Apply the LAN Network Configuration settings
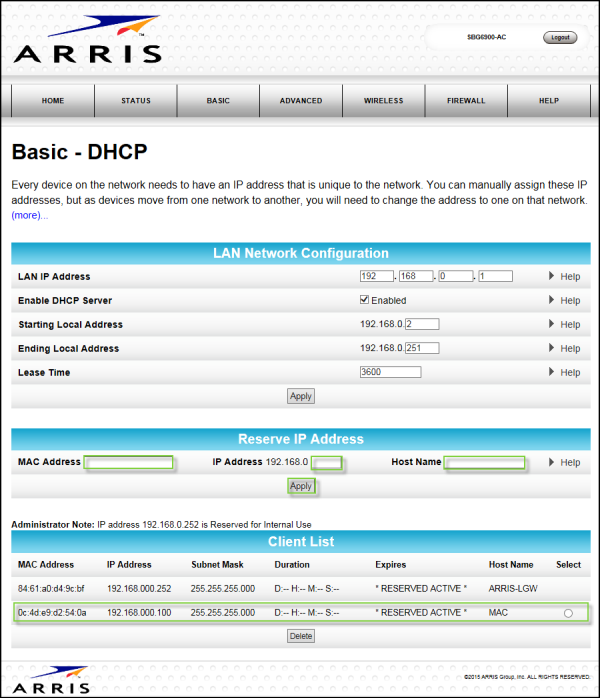 tap(301, 396)
